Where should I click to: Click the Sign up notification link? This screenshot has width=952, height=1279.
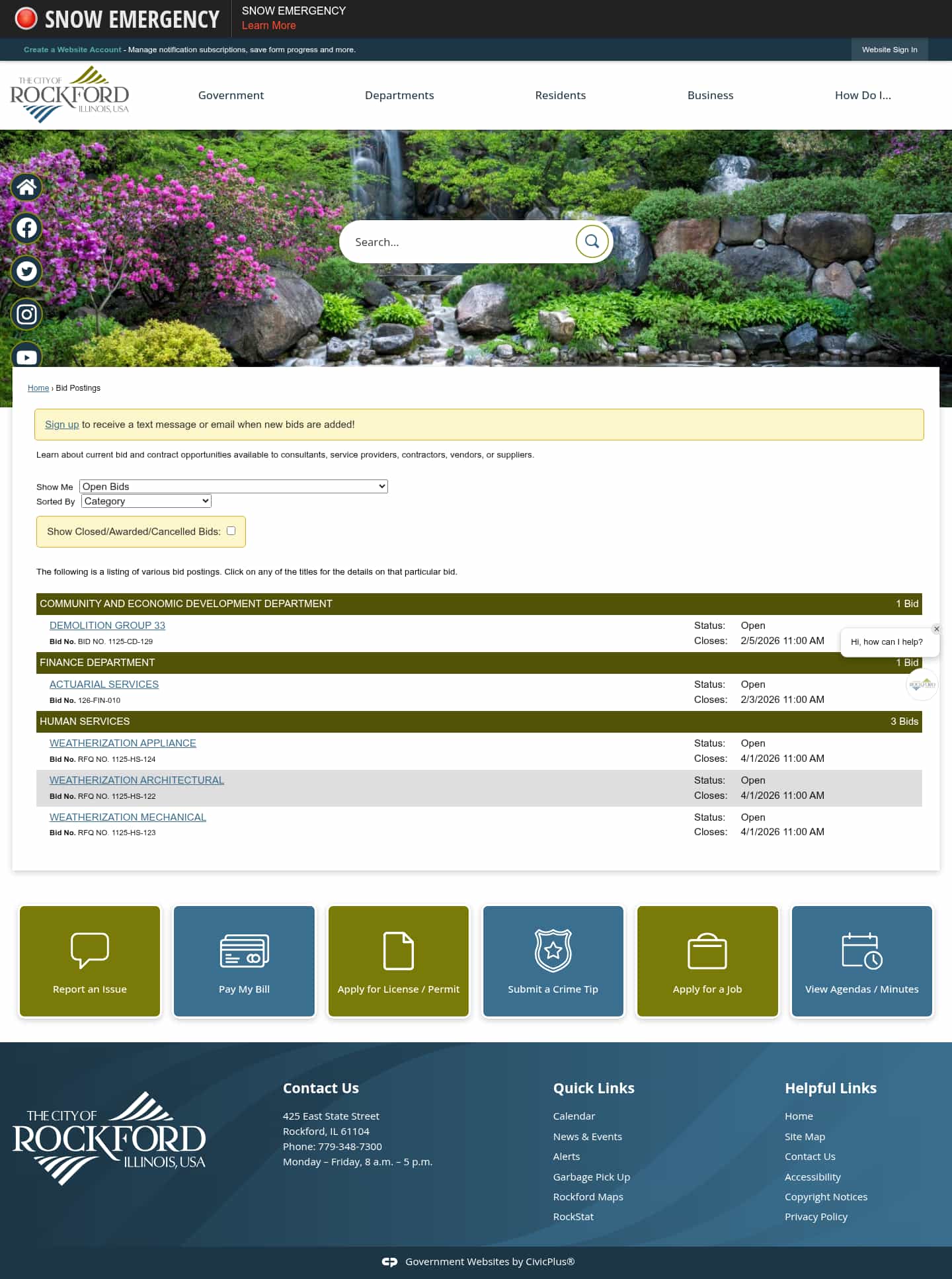[61, 425]
